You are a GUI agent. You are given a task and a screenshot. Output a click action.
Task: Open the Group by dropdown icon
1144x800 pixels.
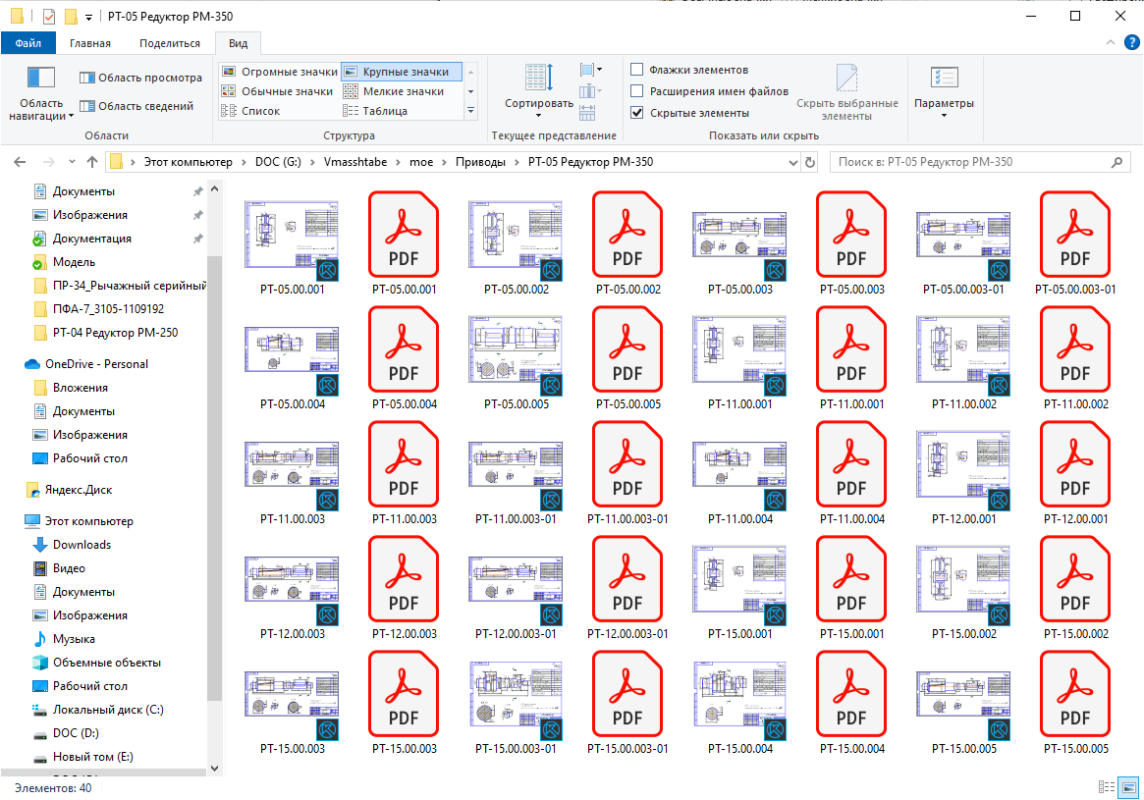coord(590,70)
